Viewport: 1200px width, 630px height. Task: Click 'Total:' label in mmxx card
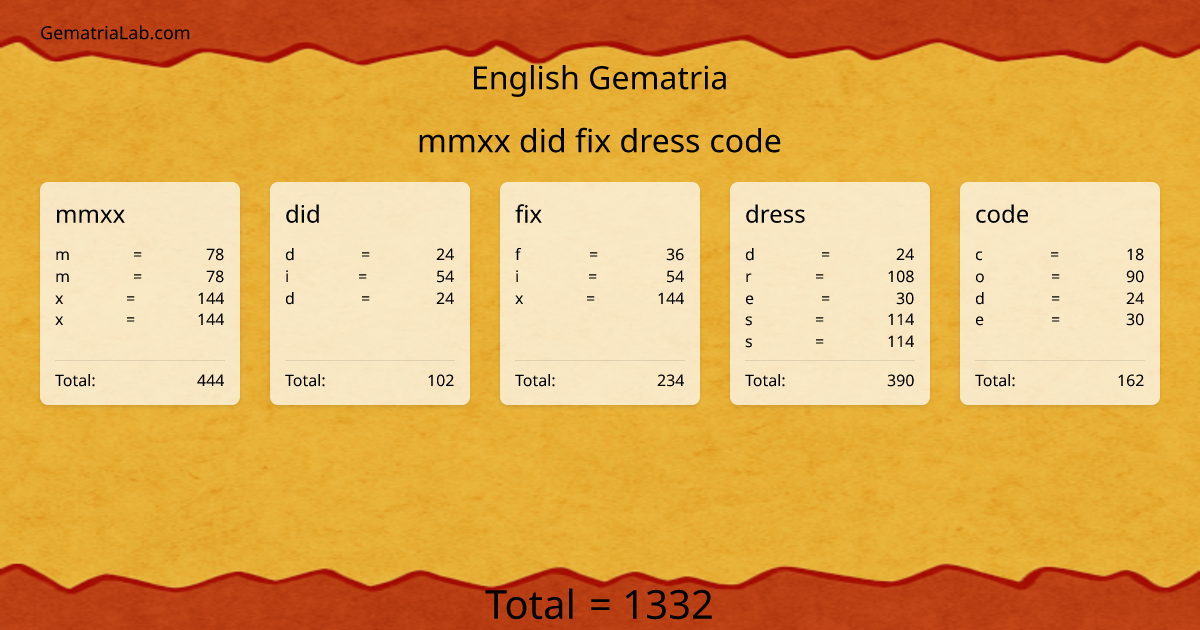coord(75,380)
